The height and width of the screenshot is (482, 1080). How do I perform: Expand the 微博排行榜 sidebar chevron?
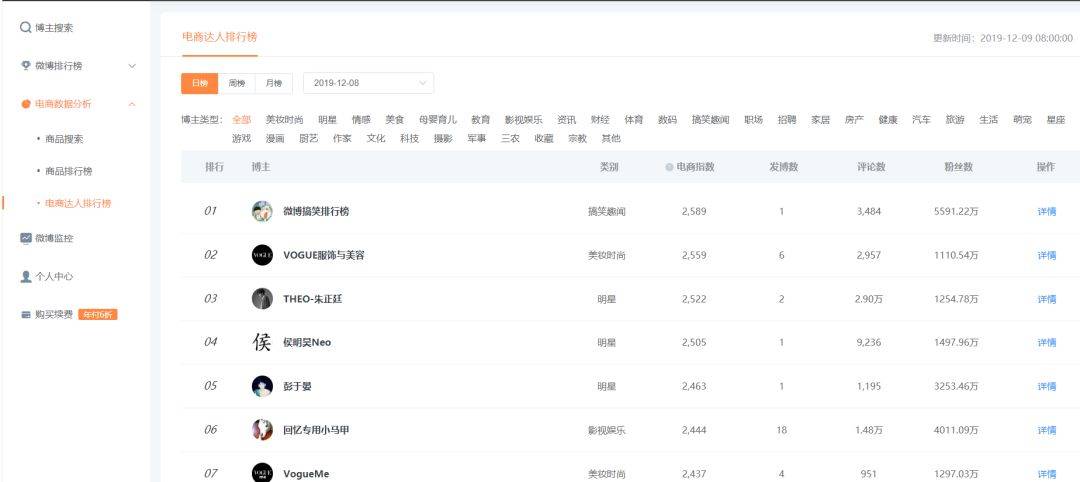click(132, 66)
